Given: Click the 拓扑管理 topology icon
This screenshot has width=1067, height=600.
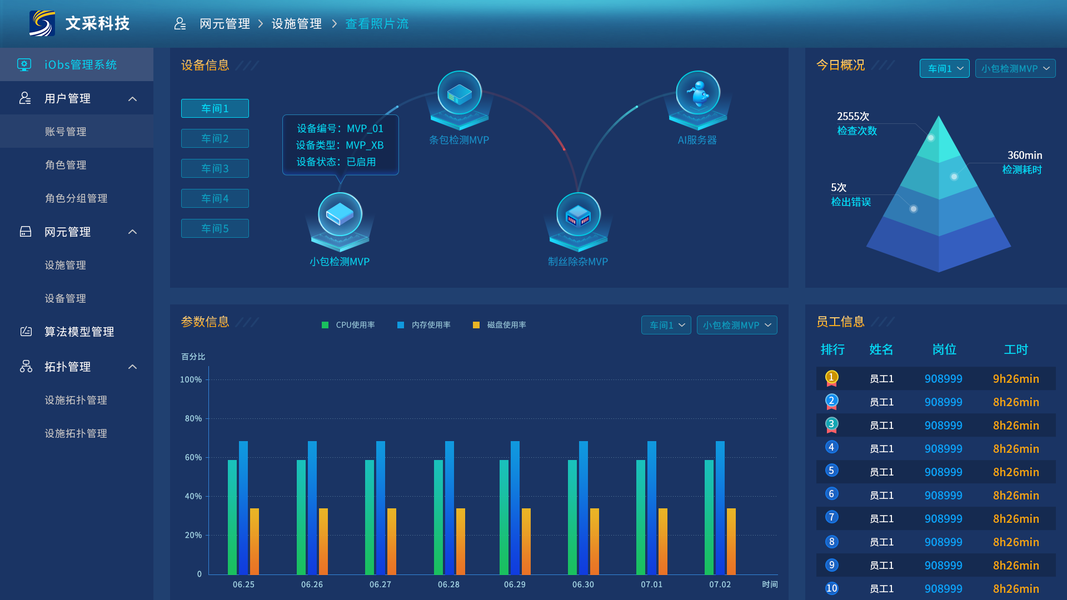Looking at the screenshot, I should click(26, 367).
